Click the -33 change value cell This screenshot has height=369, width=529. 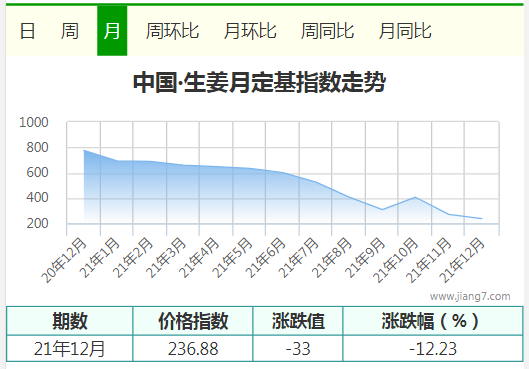298,349
